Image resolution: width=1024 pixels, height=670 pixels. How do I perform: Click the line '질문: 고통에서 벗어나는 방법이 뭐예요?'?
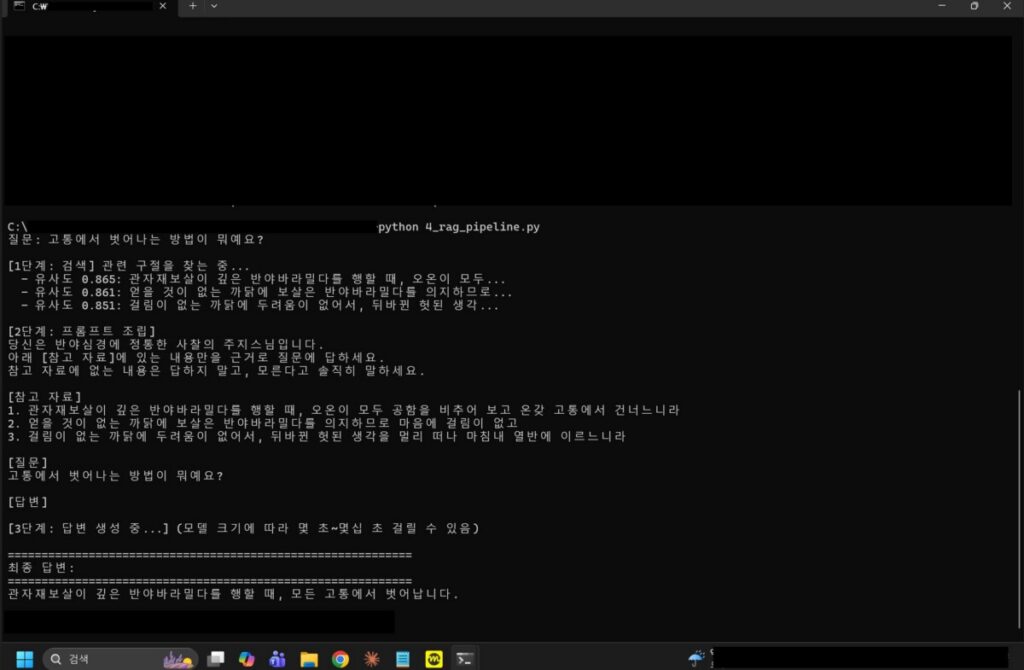135,240
